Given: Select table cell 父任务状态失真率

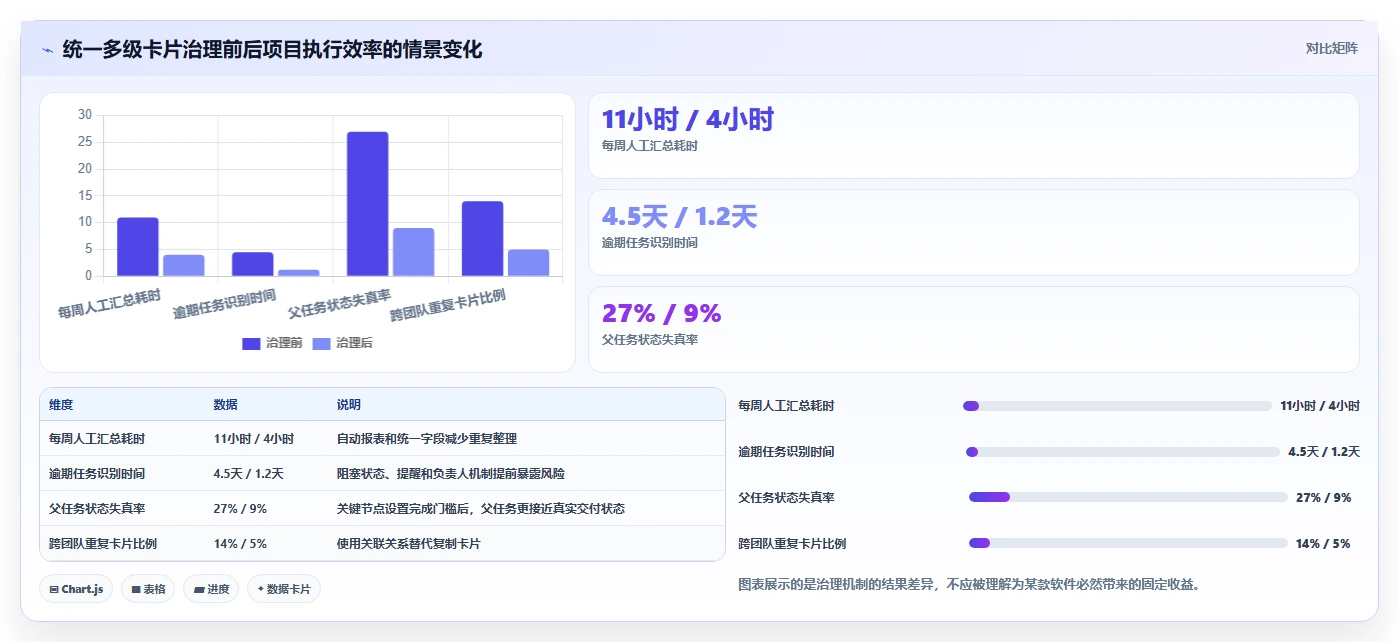Looking at the screenshot, I should 97,509.
